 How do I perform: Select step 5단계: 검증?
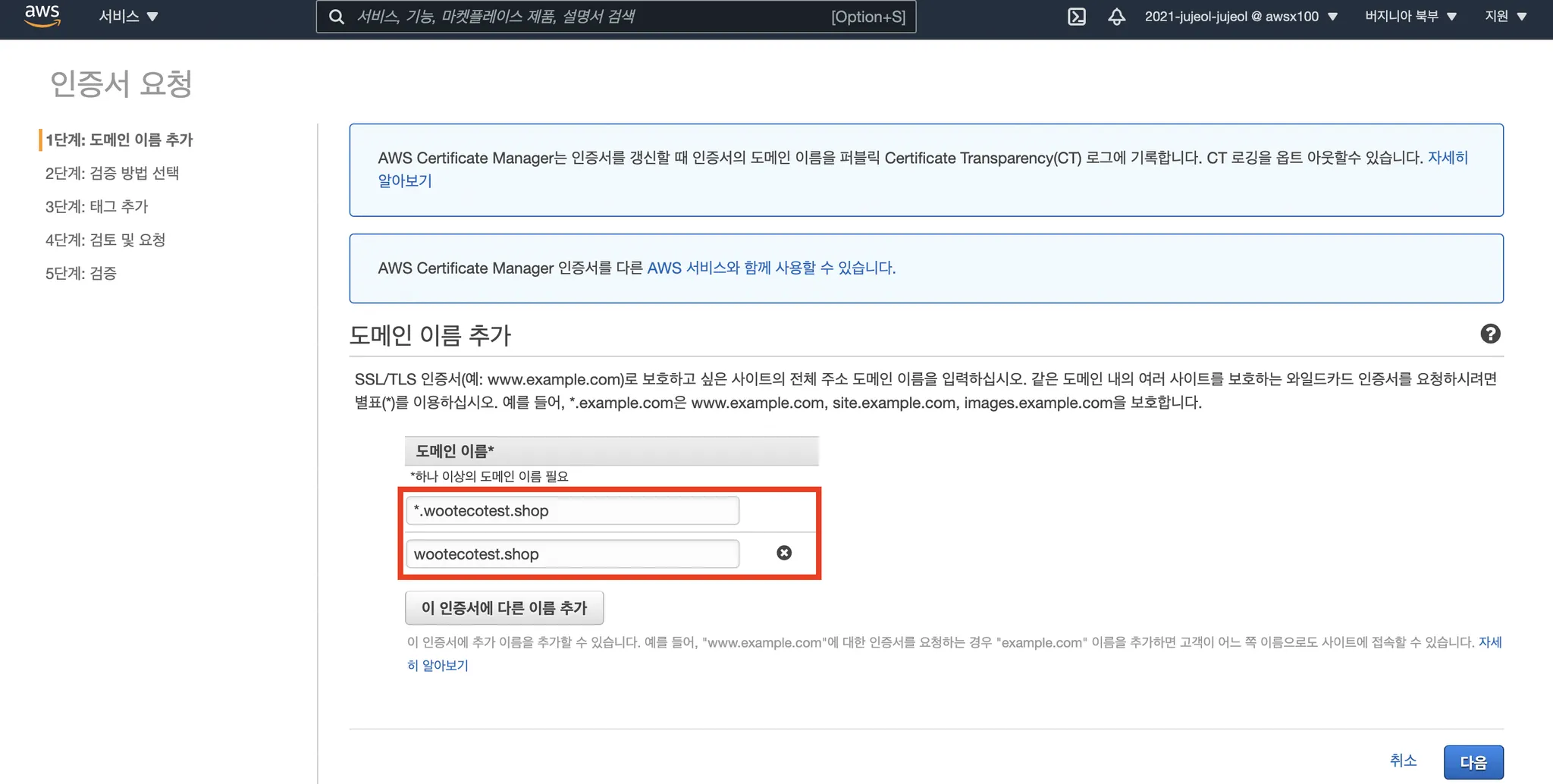coord(81,273)
